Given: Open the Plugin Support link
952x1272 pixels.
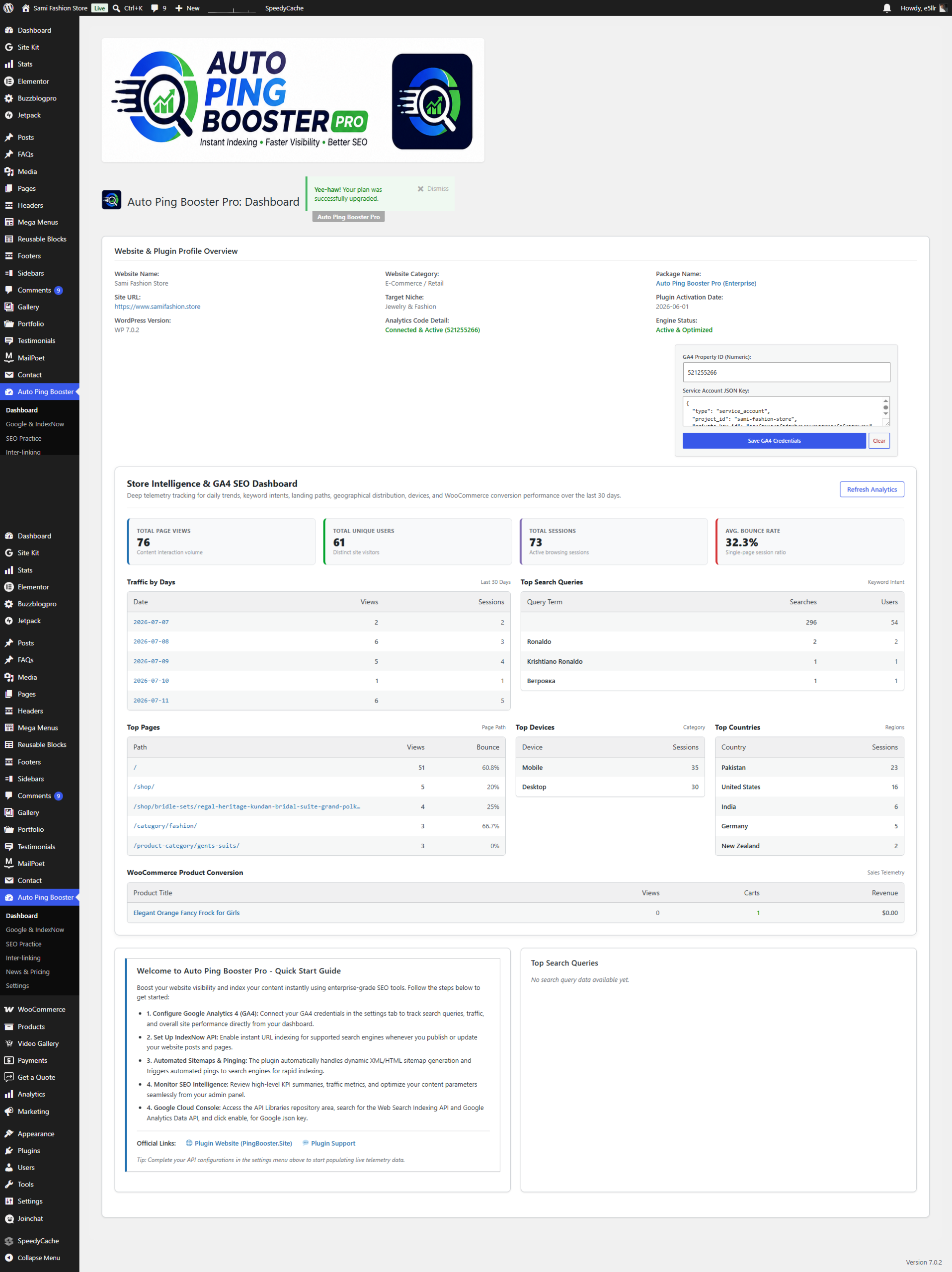Looking at the screenshot, I should pyautogui.click(x=333, y=1143).
